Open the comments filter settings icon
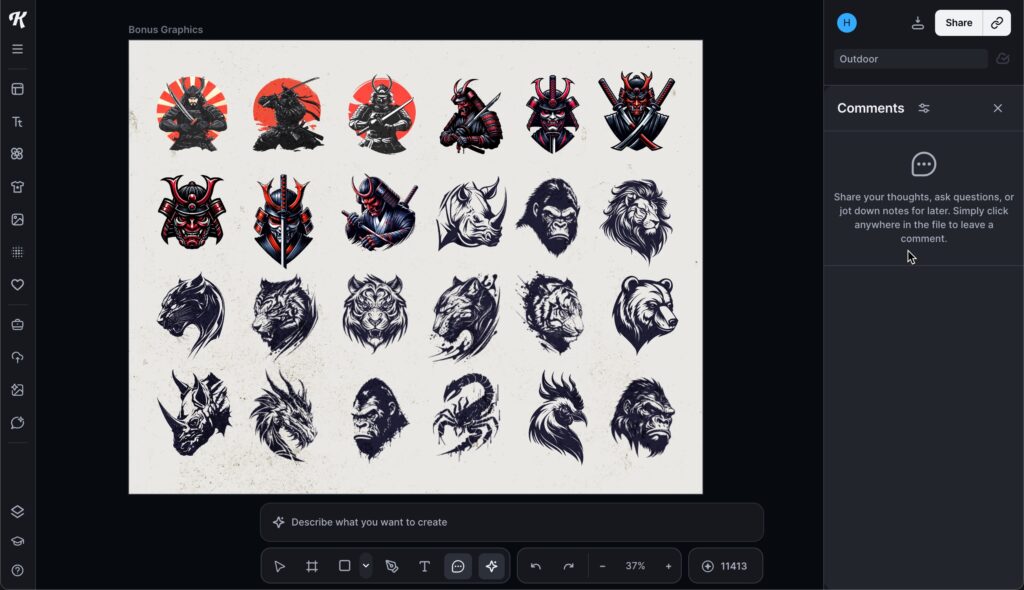This screenshot has height=590, width=1024. click(x=923, y=108)
